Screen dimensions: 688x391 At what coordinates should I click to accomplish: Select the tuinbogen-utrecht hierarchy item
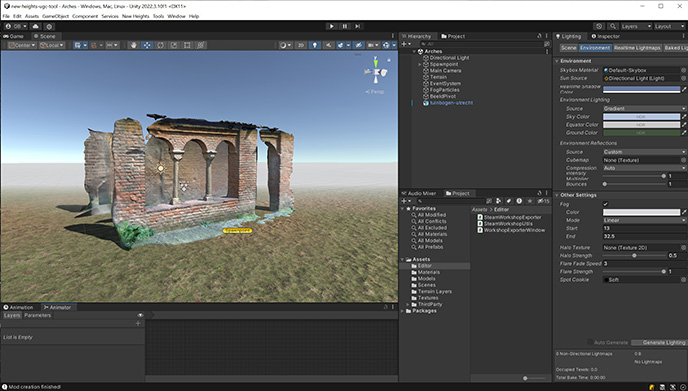[451, 103]
